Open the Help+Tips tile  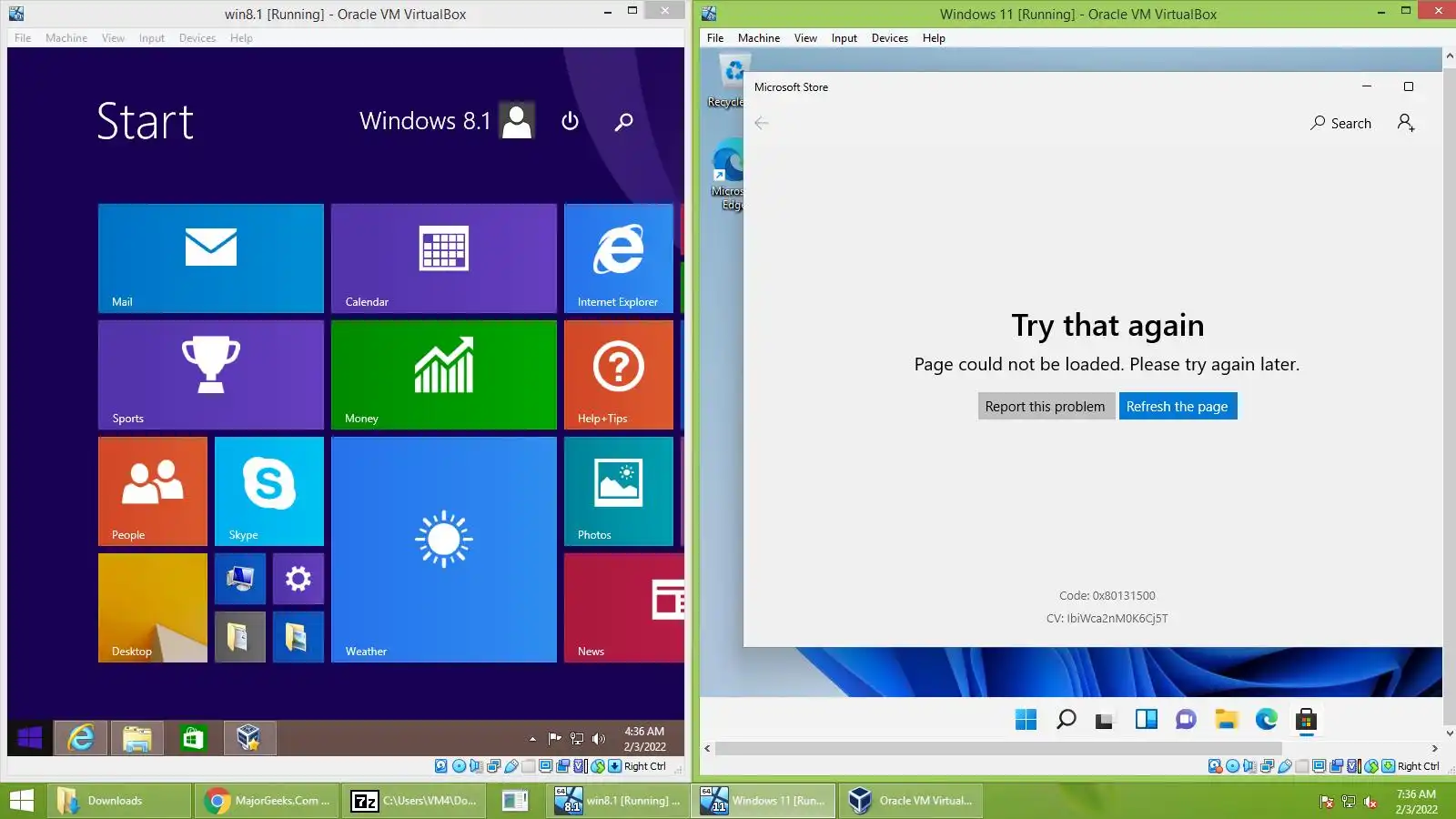pyautogui.click(x=619, y=375)
